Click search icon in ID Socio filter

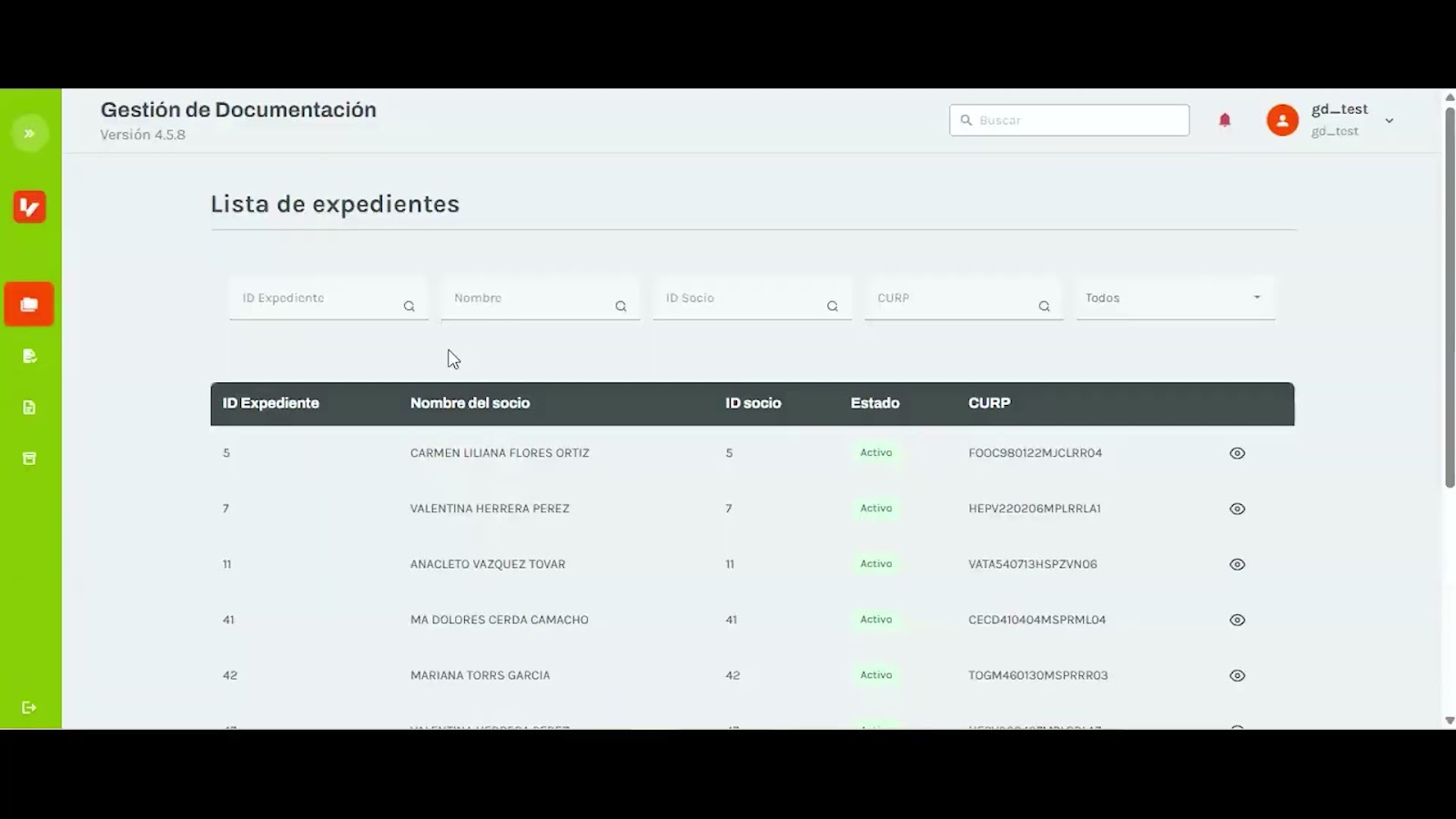[x=833, y=307]
